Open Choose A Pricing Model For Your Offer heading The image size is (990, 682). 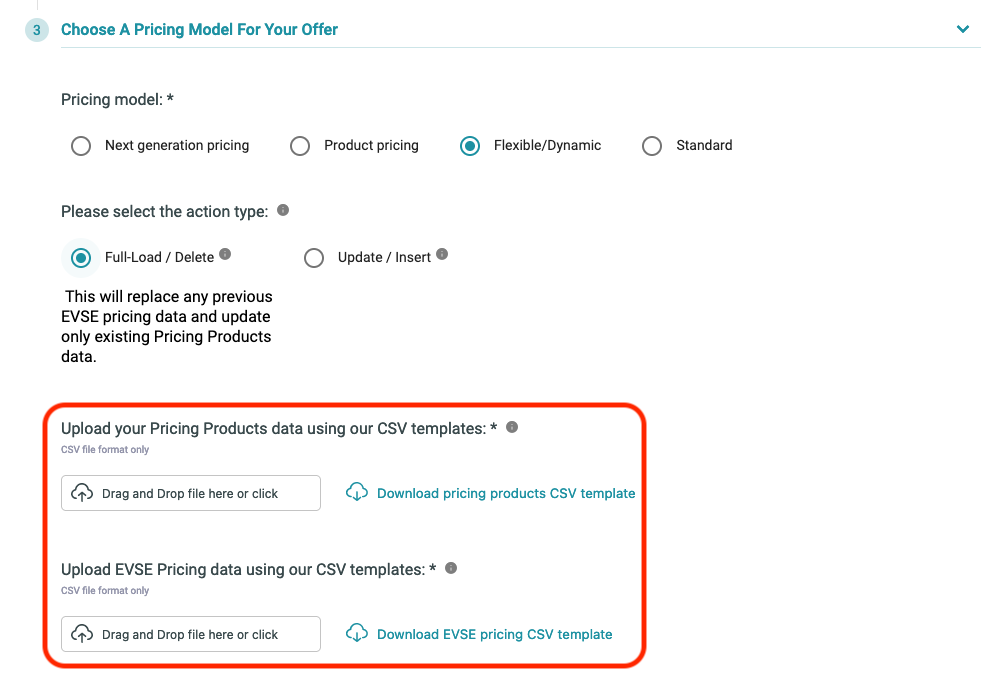tap(200, 30)
